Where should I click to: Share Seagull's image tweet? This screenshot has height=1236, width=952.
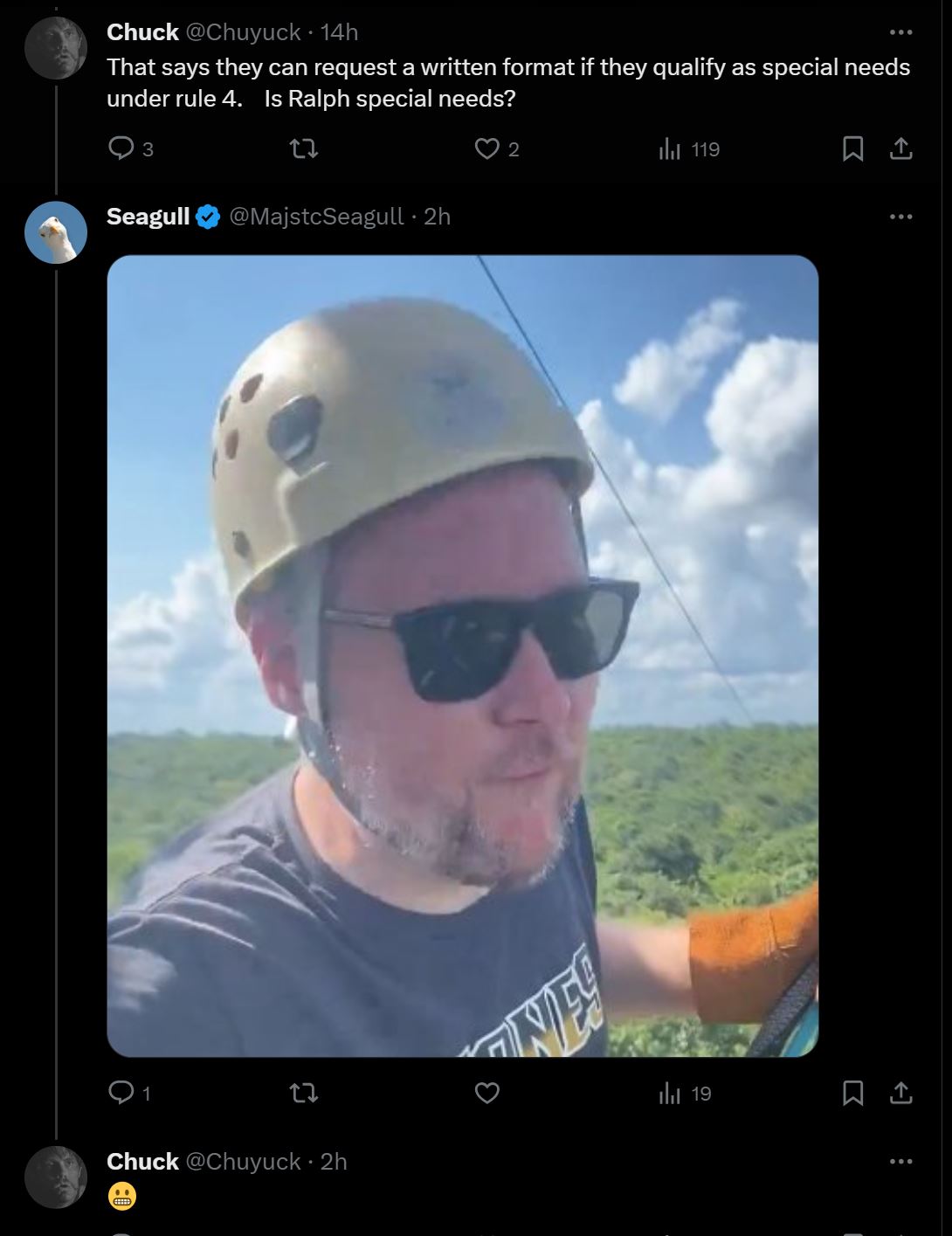click(900, 1093)
